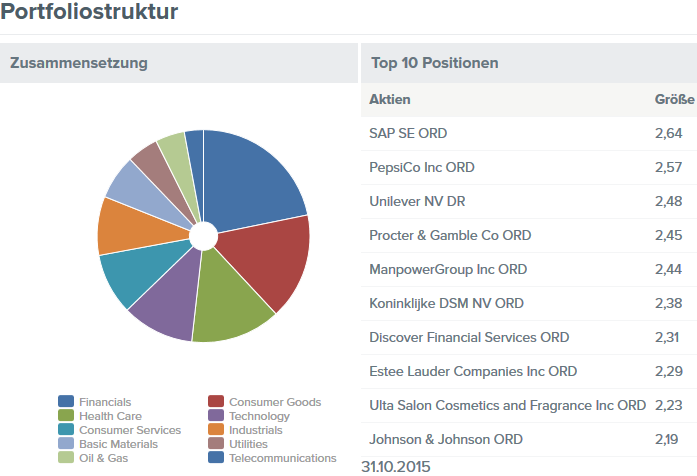Viewport: 697px width, 476px height.
Task: Click the Utilities legend label
Action: pyautogui.click(x=248, y=444)
